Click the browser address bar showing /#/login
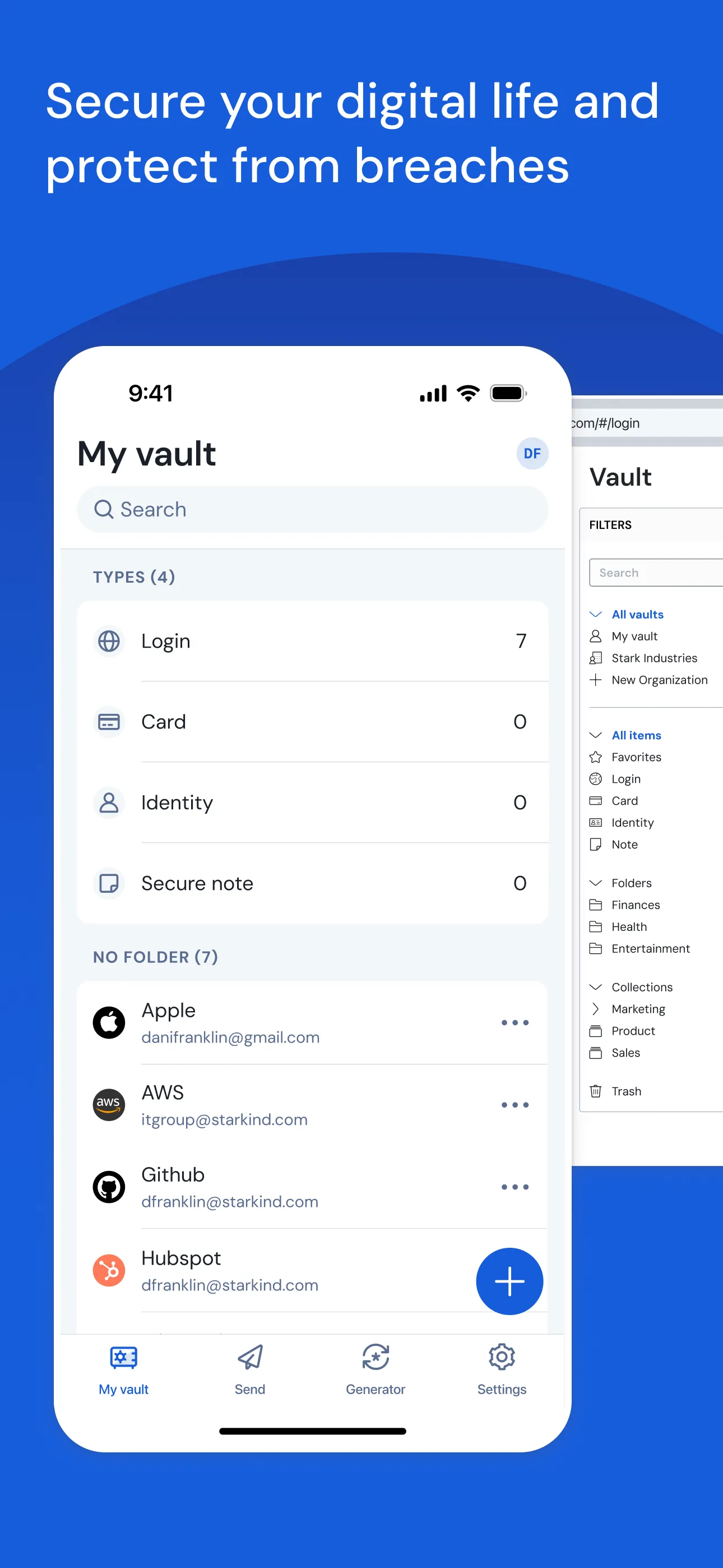723x1568 pixels. tap(647, 423)
